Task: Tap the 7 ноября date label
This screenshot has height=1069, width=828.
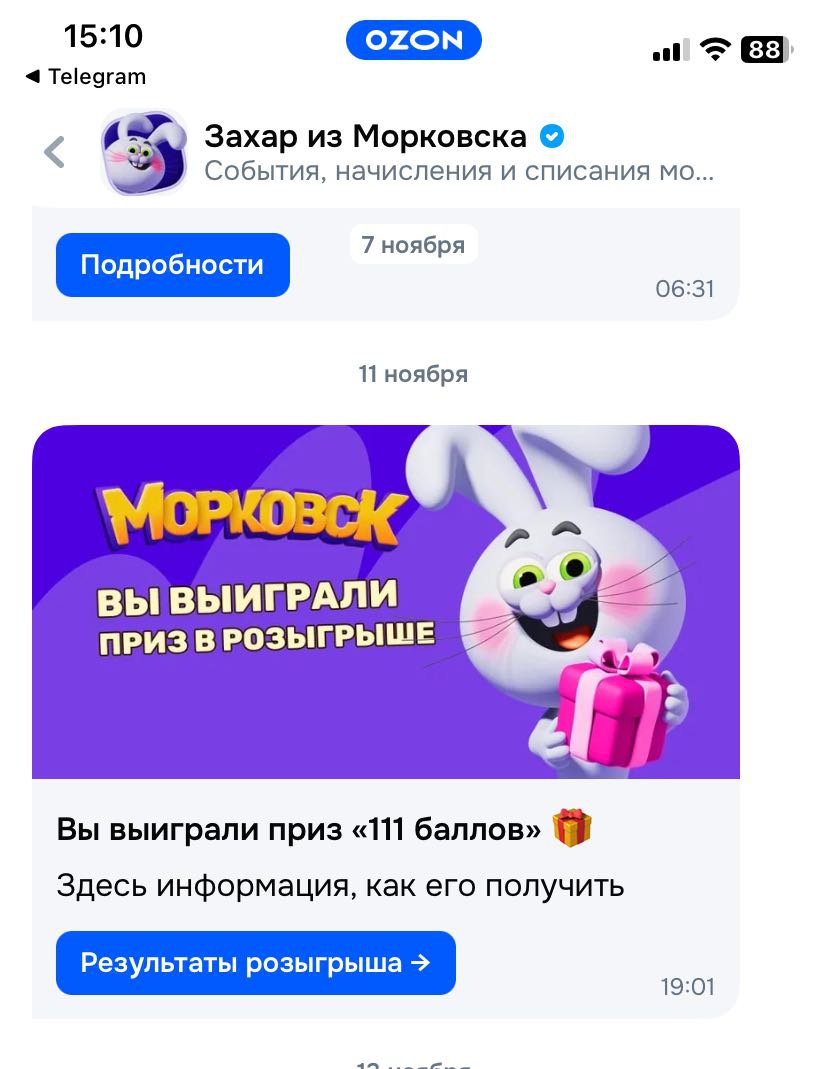Action: tap(414, 244)
